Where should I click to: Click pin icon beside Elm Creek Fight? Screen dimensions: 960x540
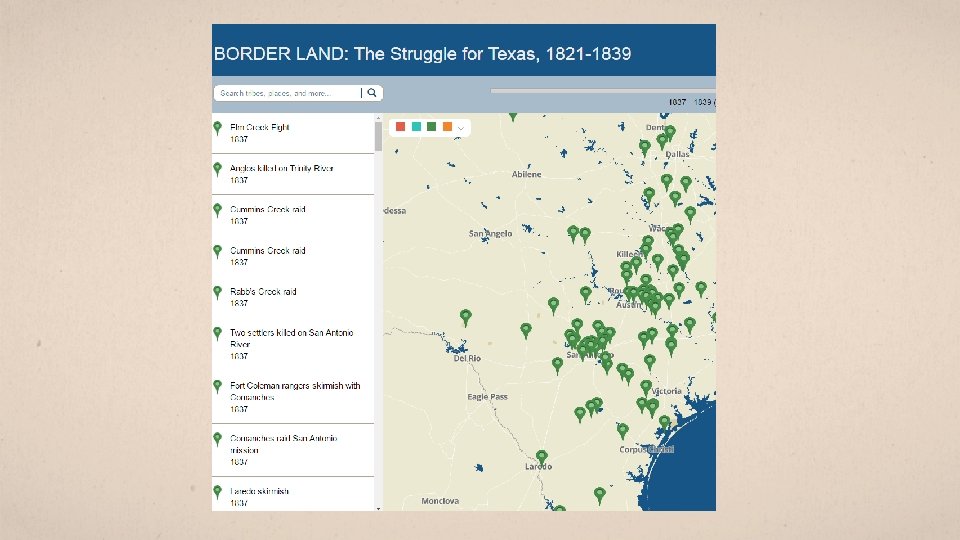pos(217,128)
